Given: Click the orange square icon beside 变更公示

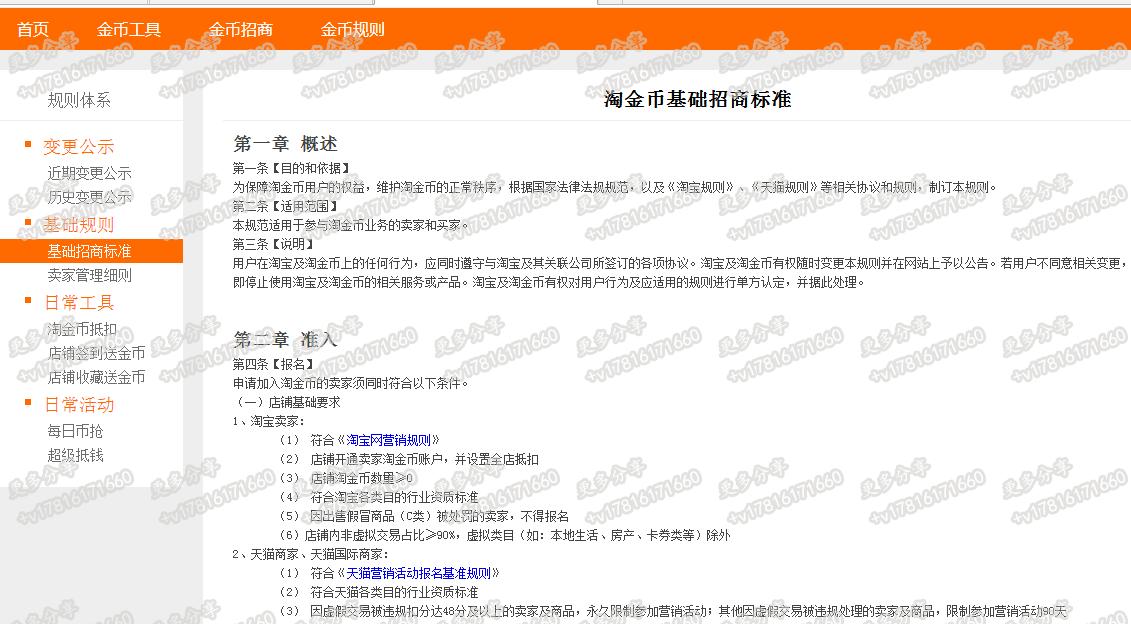Looking at the screenshot, I should click(26, 145).
